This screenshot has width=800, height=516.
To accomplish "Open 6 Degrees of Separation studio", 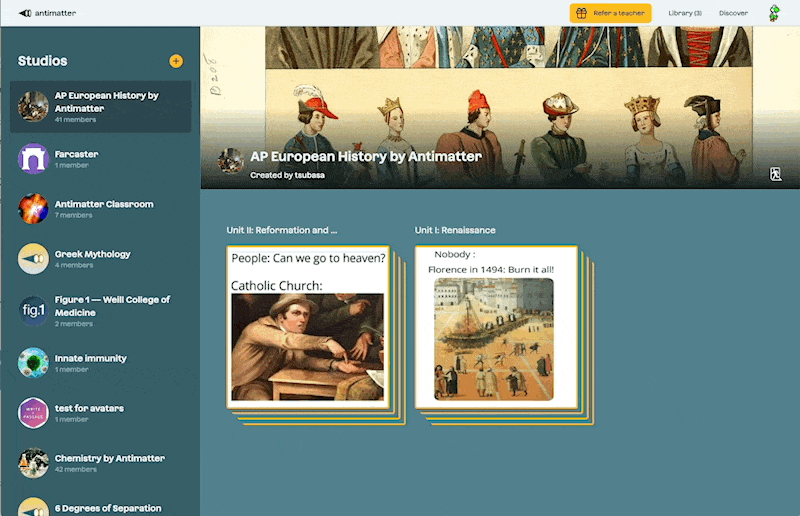I will (101, 507).
